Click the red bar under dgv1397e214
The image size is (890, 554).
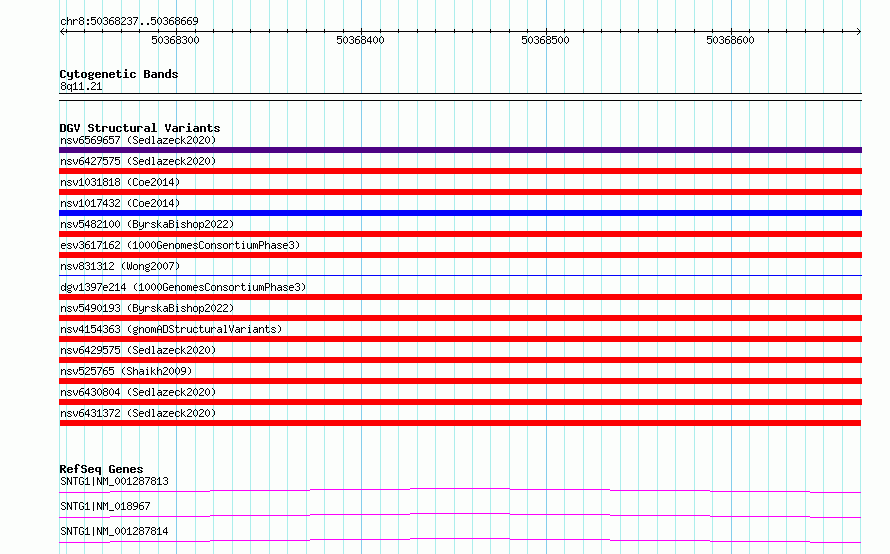[x=460, y=297]
